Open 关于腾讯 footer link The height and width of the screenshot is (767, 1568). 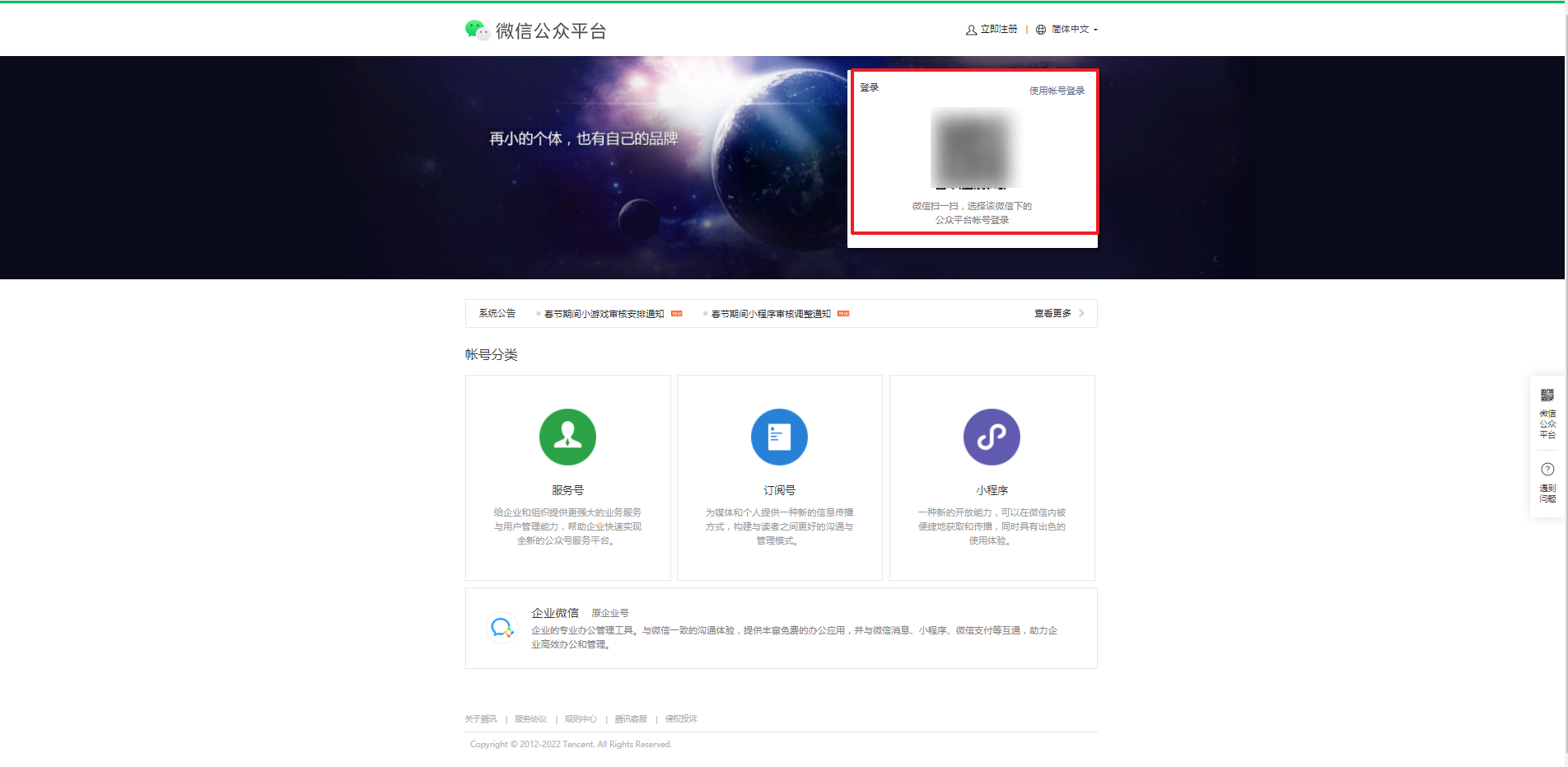481,719
